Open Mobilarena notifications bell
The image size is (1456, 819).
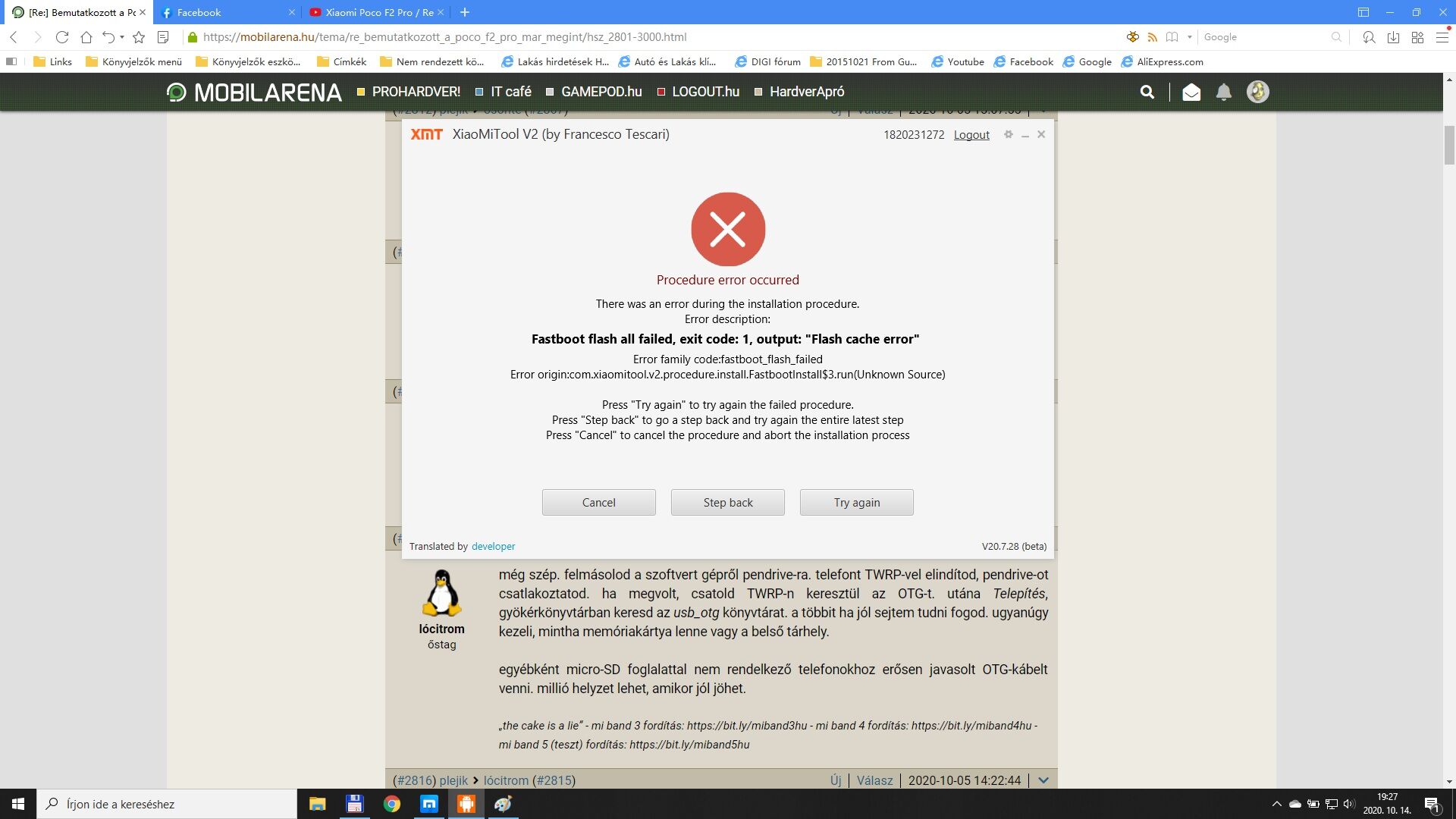(x=1224, y=92)
